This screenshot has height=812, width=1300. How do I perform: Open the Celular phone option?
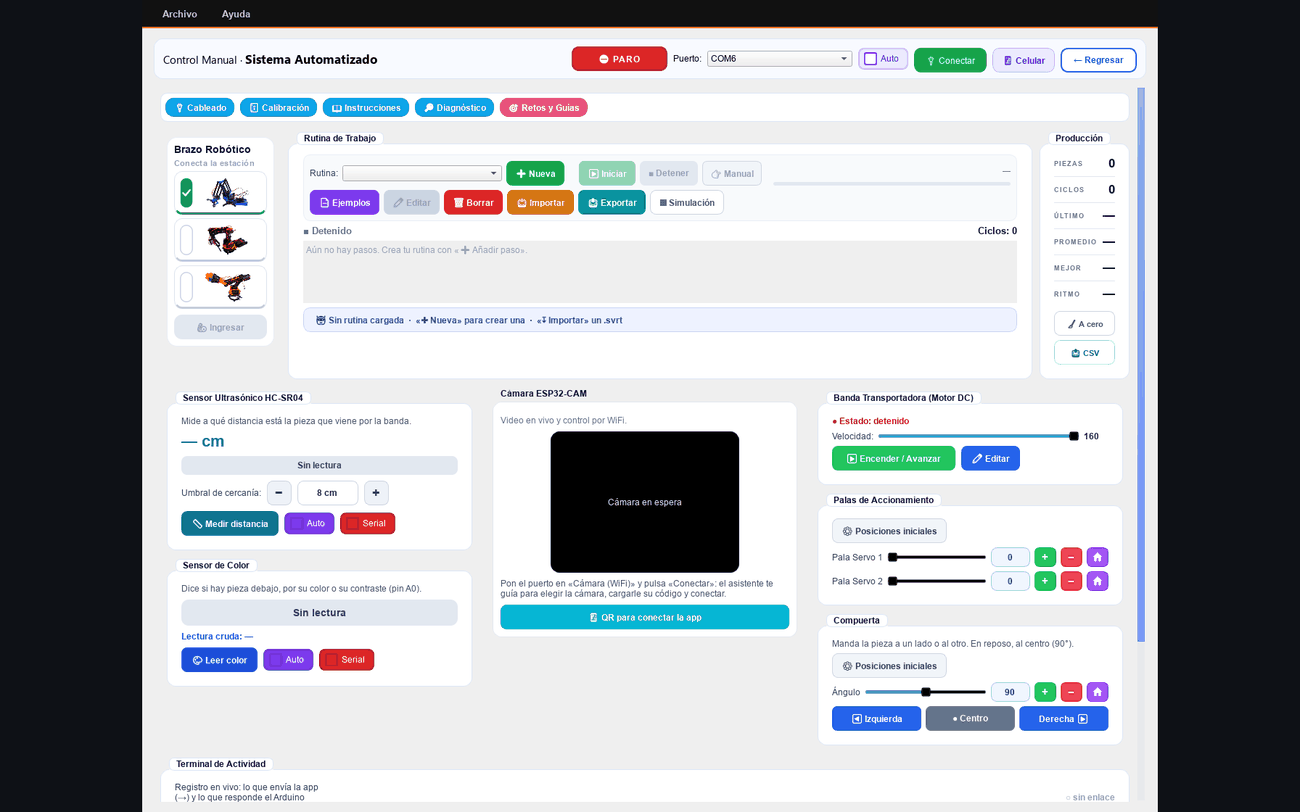1023,60
